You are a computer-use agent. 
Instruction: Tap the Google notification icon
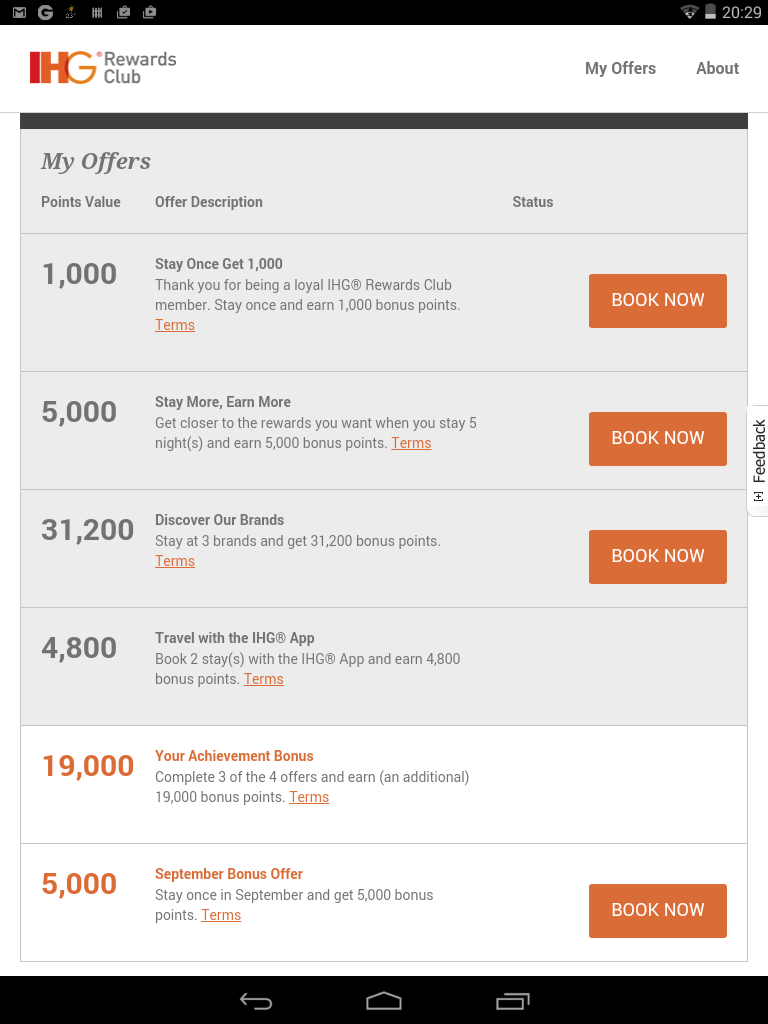point(45,12)
